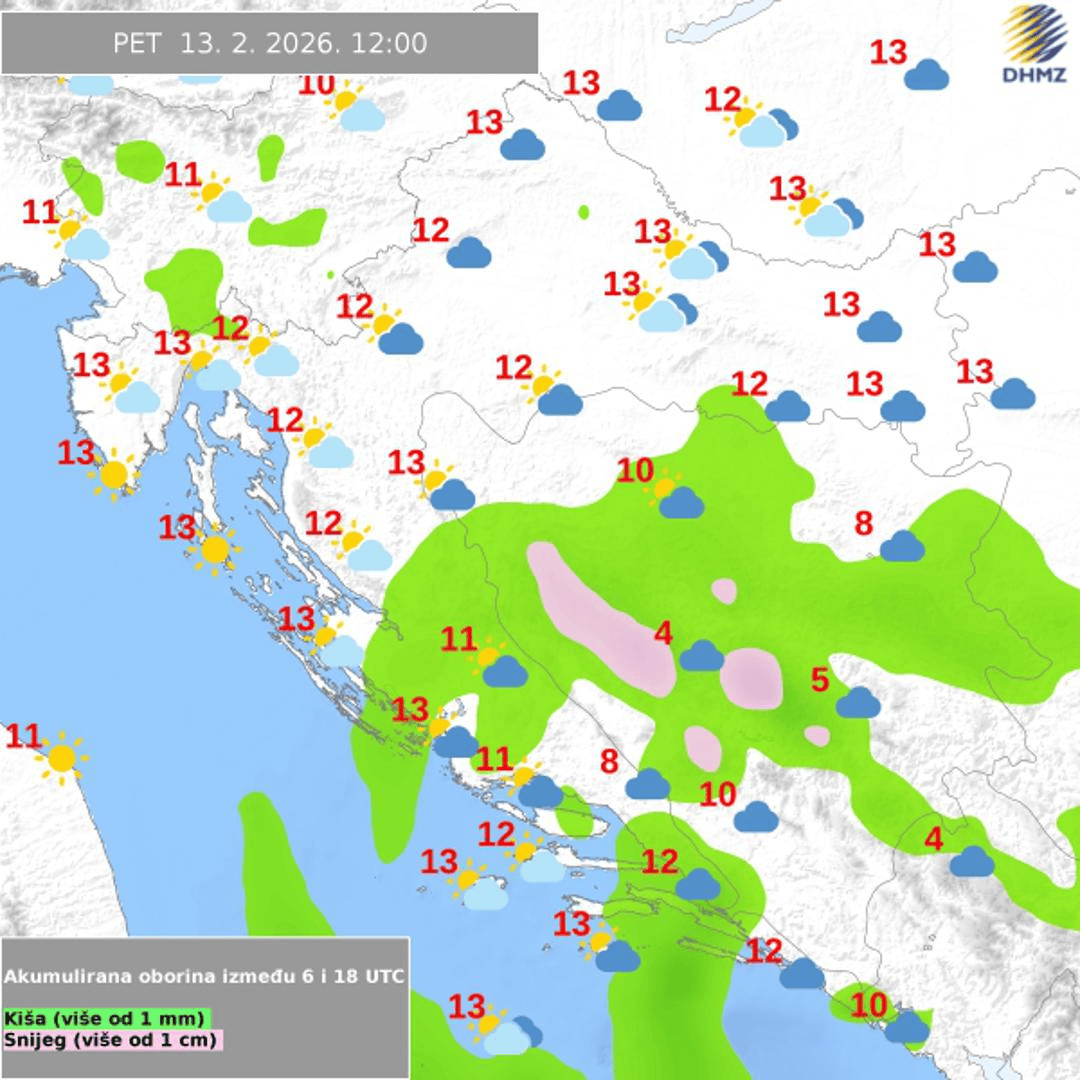1080x1080 pixels.
Task: Select the cloud icon beside 4 near large snow area
Action: [x=701, y=656]
